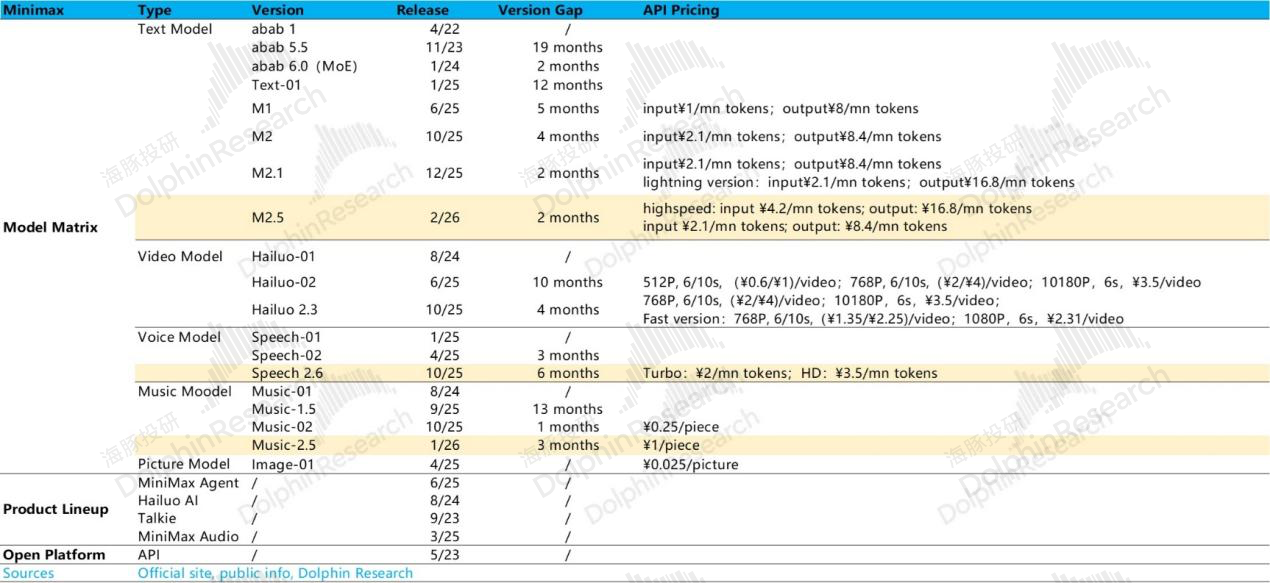Click the "Music-1.5" version cell
This screenshot has height=583, width=1270.
pos(284,409)
